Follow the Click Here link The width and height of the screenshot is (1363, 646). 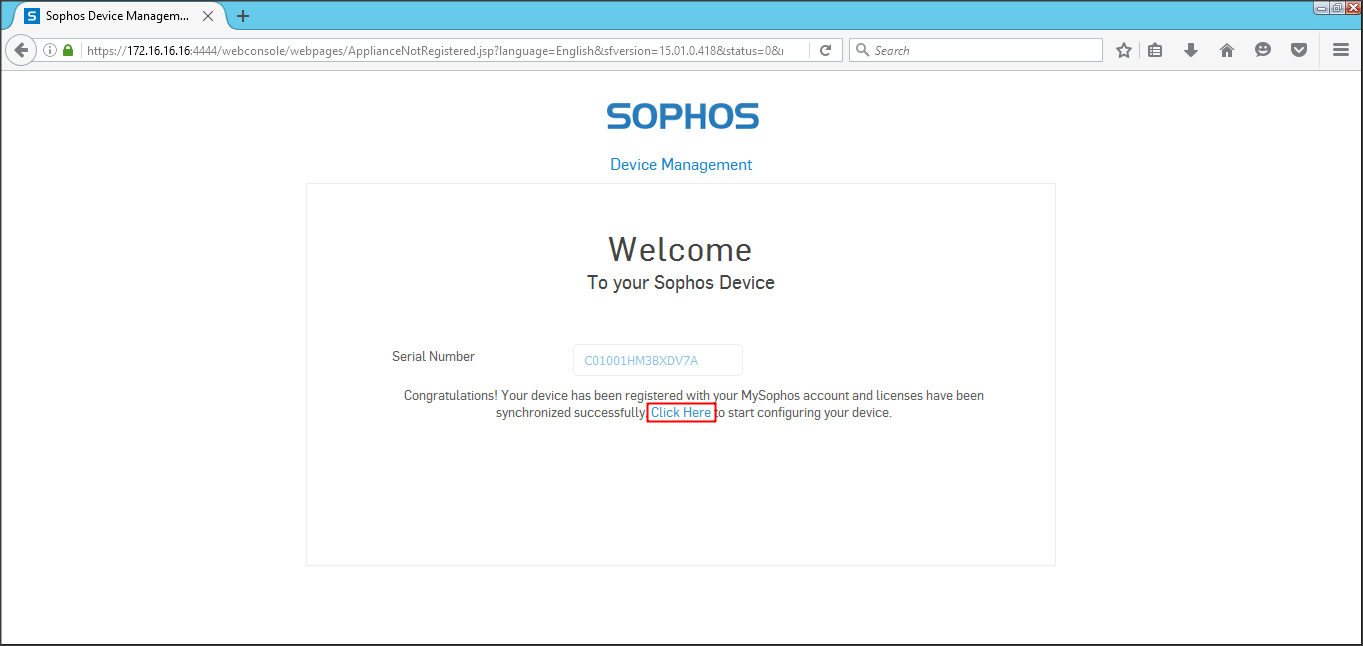tap(681, 413)
